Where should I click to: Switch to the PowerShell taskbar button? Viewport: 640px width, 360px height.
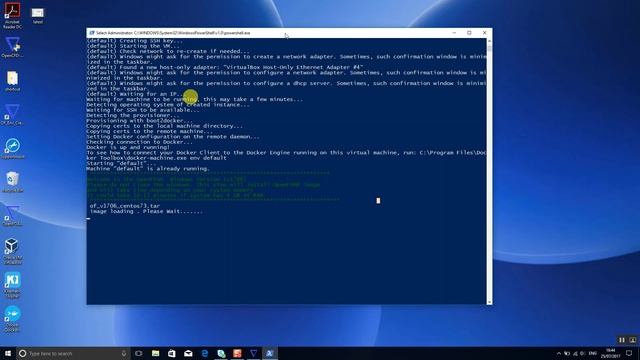point(270,353)
